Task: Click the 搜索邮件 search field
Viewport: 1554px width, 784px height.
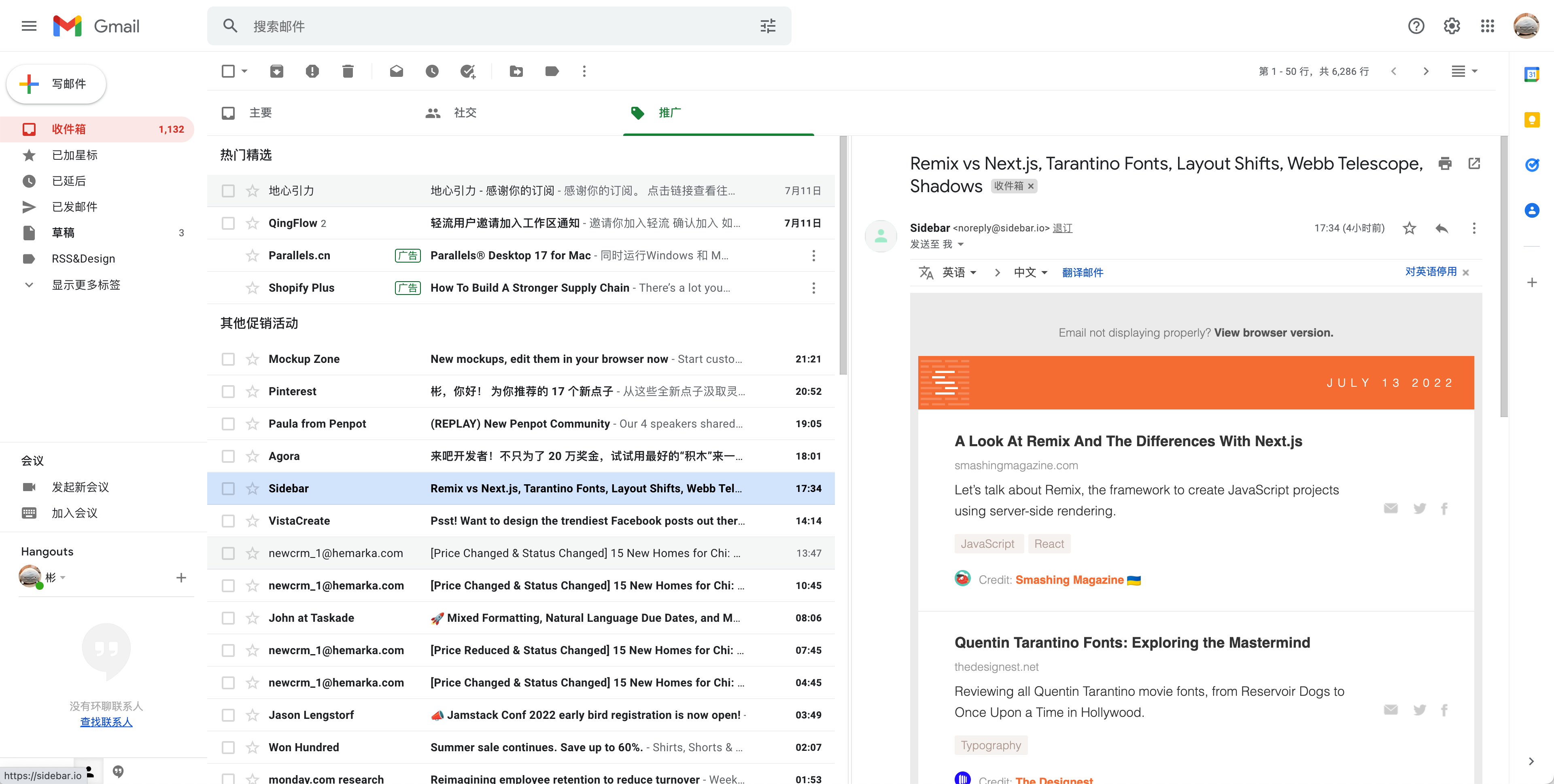Action: tap(499, 26)
